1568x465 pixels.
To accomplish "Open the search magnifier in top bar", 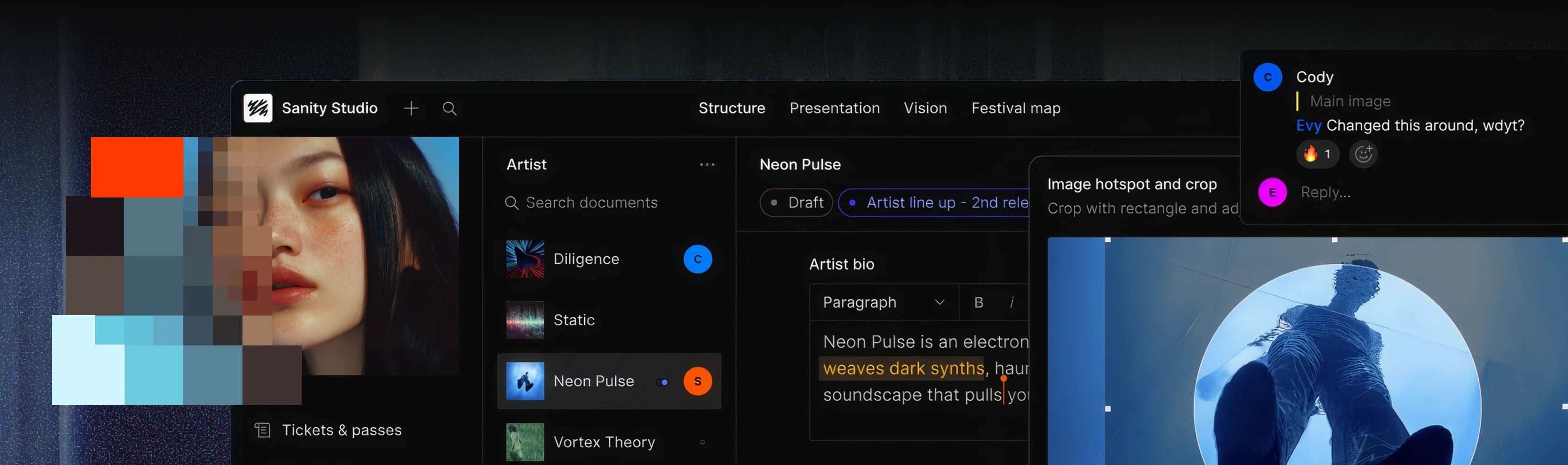I will (449, 108).
